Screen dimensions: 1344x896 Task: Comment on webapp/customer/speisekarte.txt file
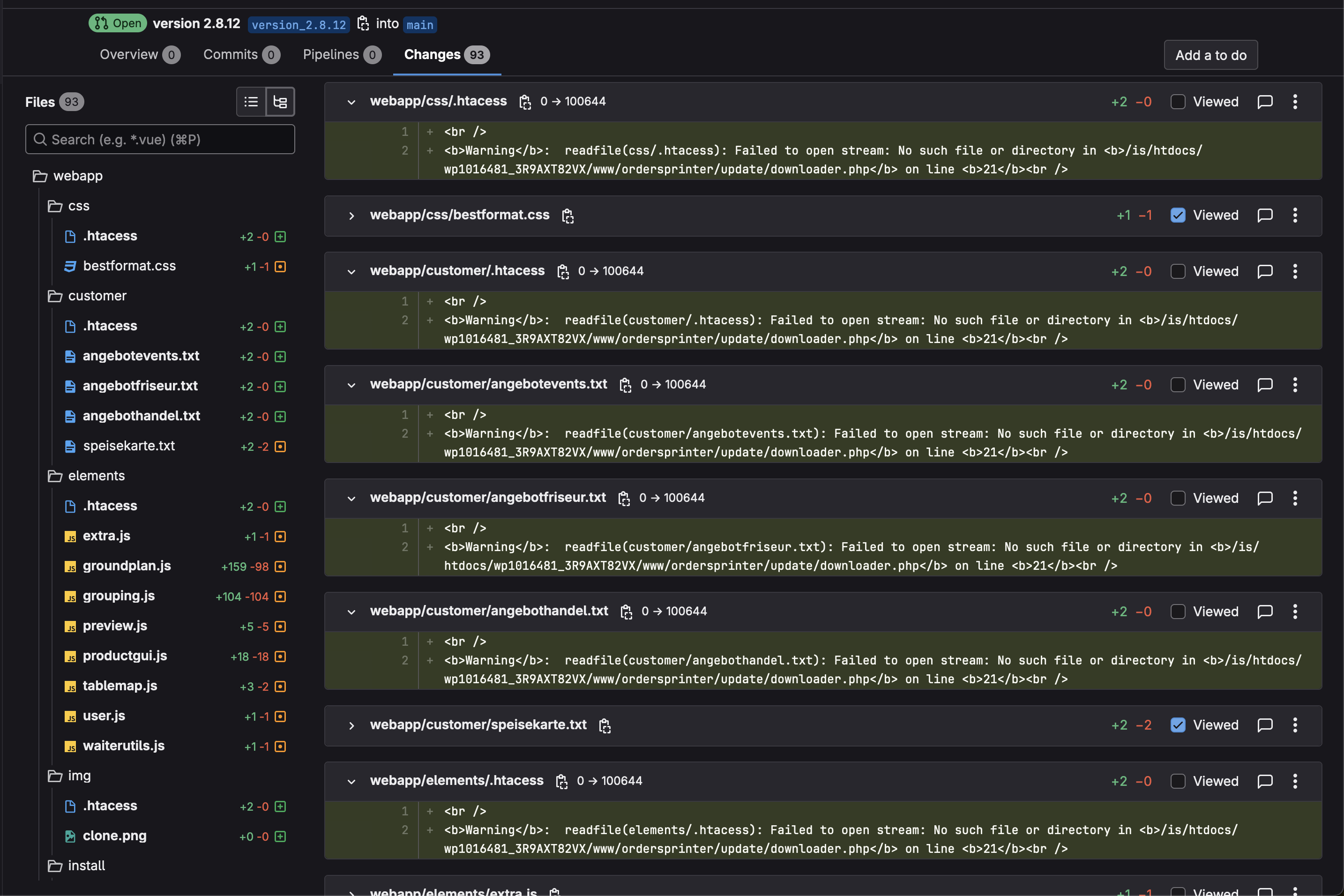pos(1265,725)
